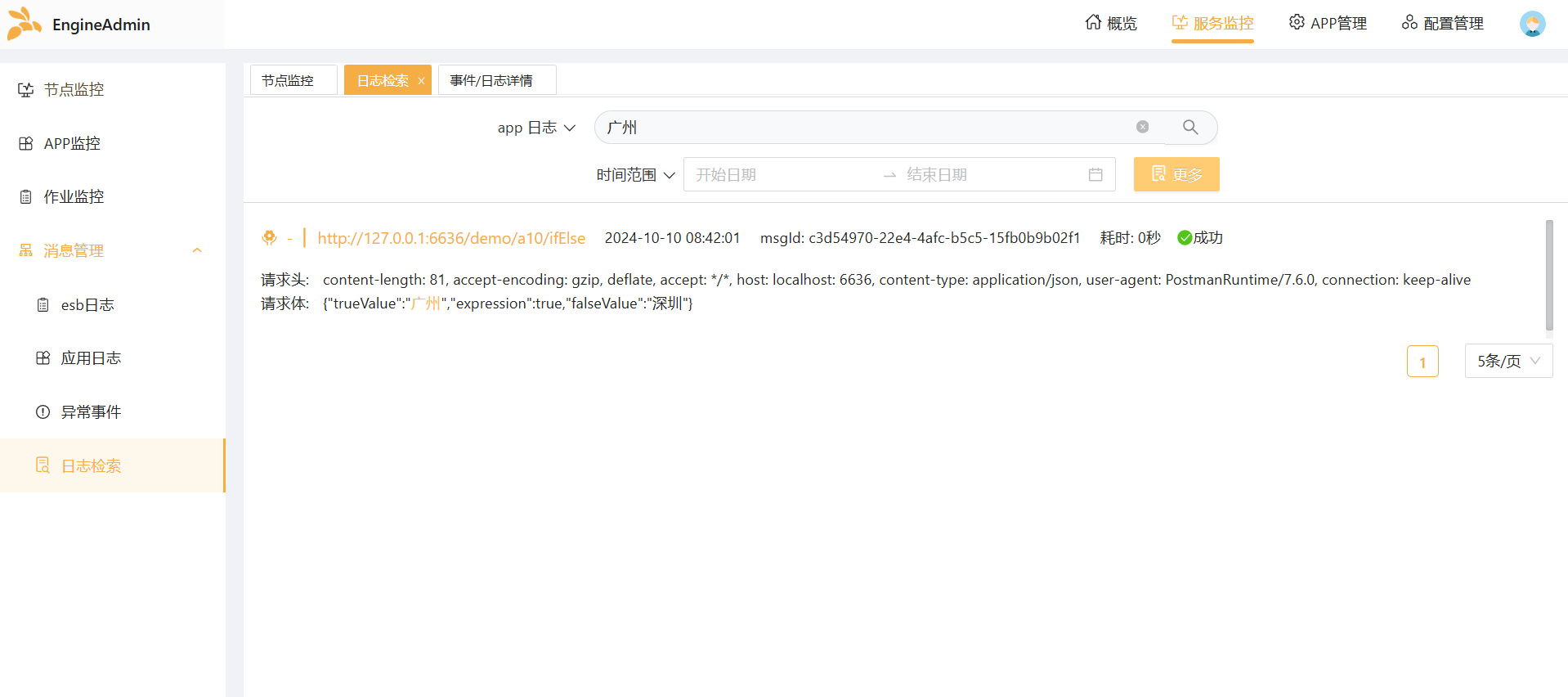The image size is (1568, 697).
Task: Open the user avatar menu
Action: coord(1532,24)
